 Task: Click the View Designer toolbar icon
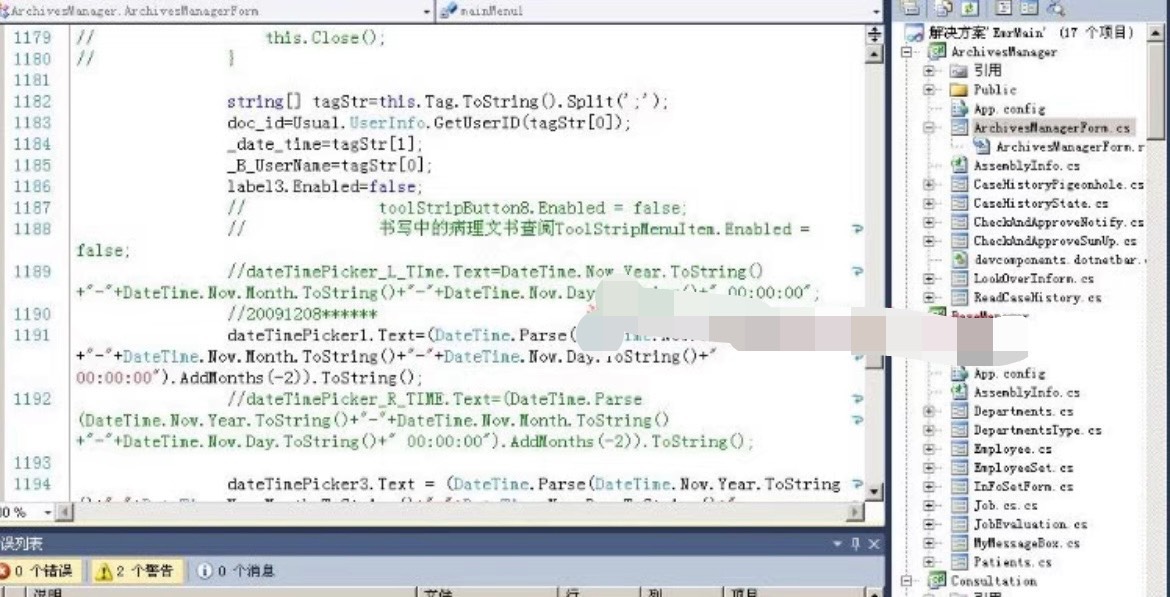tap(1029, 8)
